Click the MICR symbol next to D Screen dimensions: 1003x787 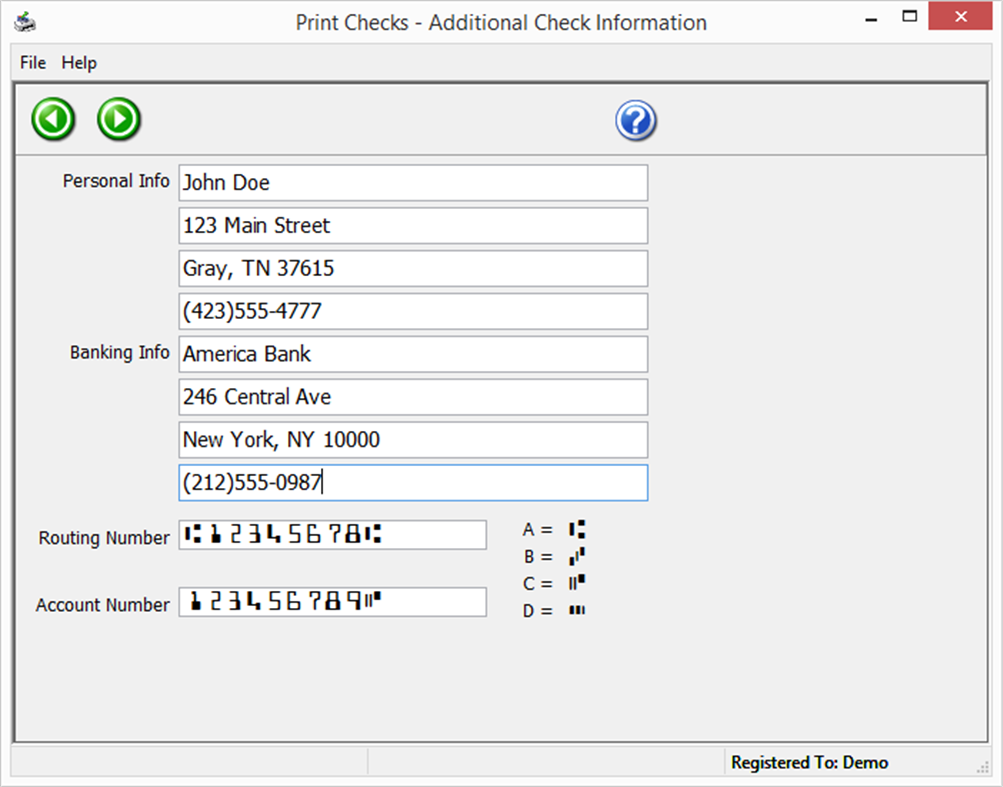pos(577,610)
